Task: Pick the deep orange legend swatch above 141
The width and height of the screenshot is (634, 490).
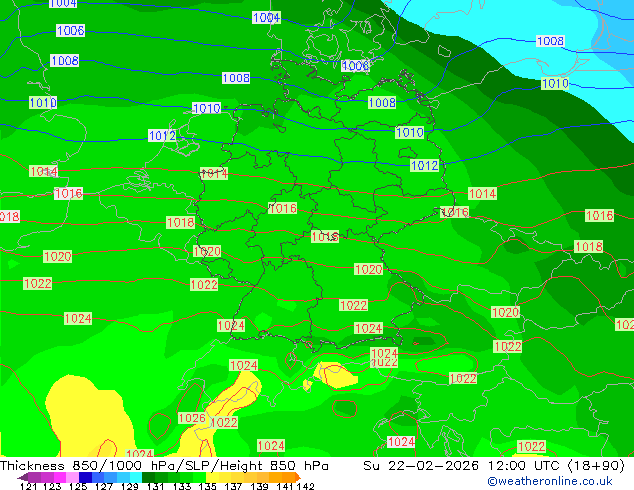Action: (289, 477)
